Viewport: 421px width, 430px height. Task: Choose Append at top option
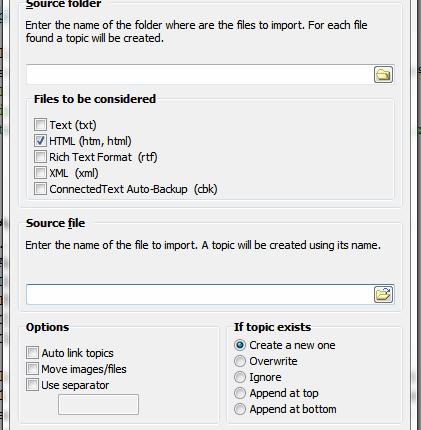240,393
